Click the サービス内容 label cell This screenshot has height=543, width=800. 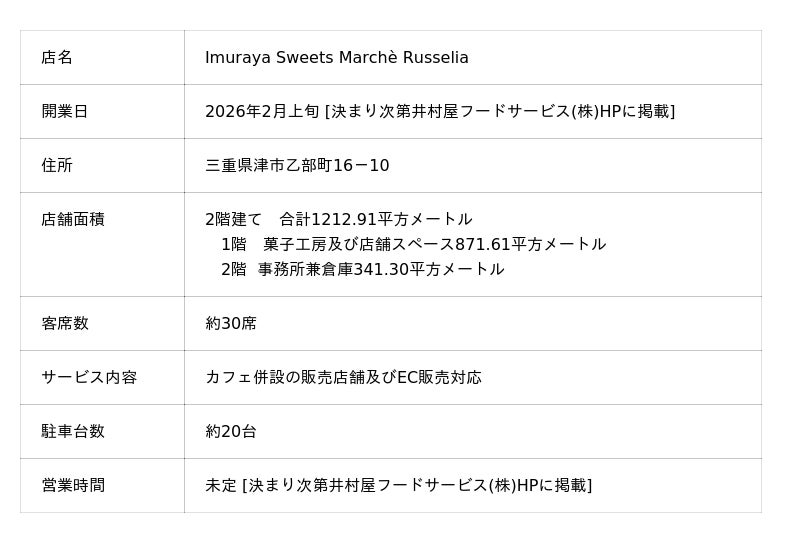tap(89, 378)
